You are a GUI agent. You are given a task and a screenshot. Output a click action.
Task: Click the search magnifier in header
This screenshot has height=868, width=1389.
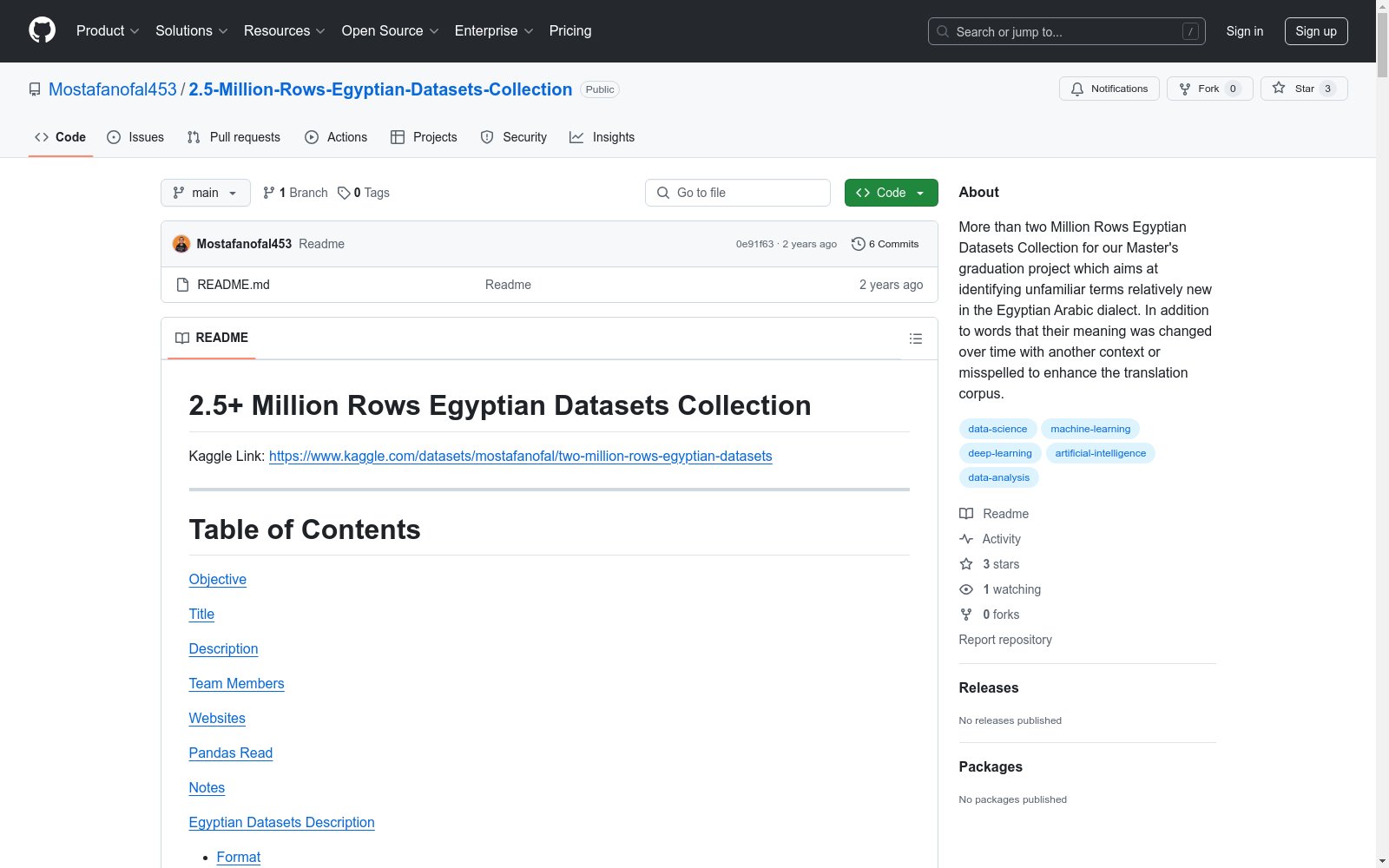943,31
